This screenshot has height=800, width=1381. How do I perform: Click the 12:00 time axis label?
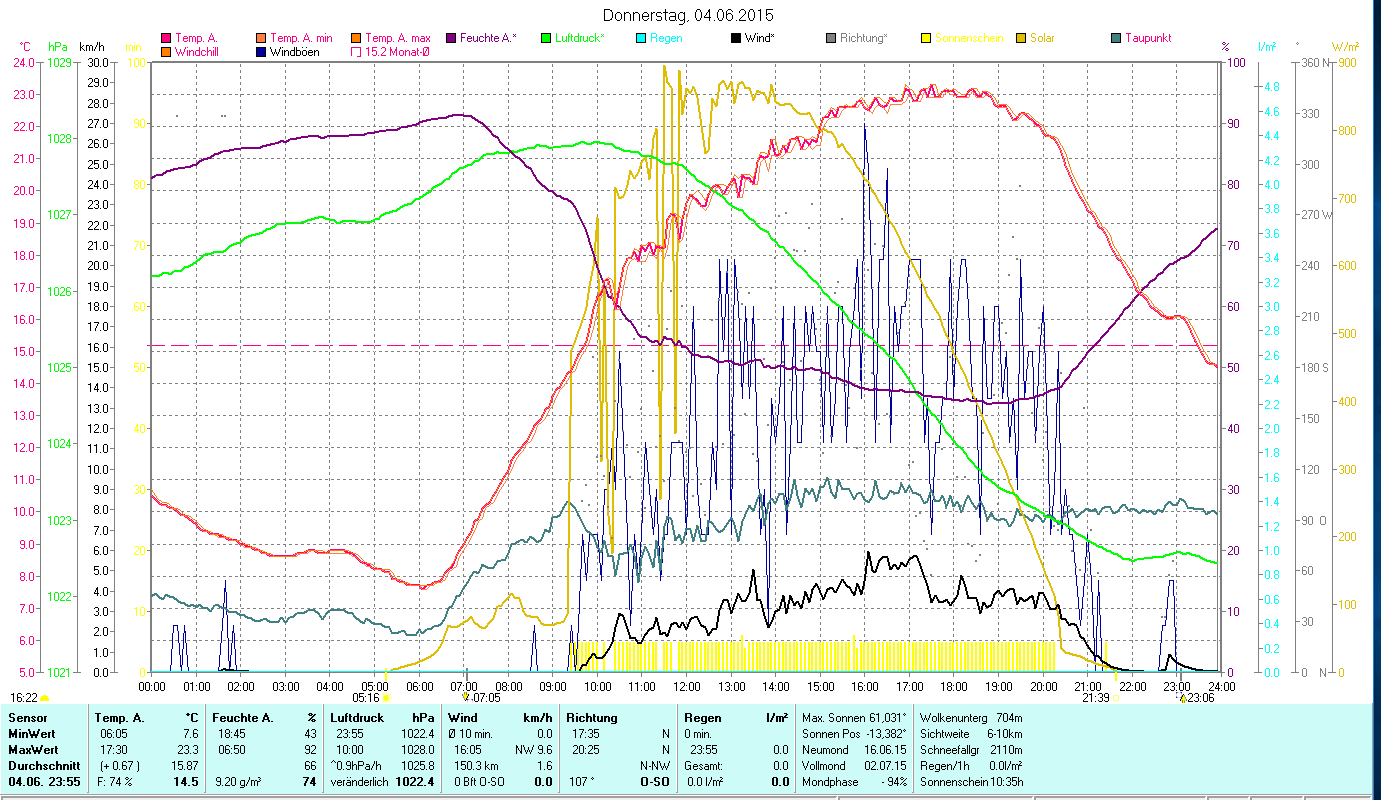point(686,686)
